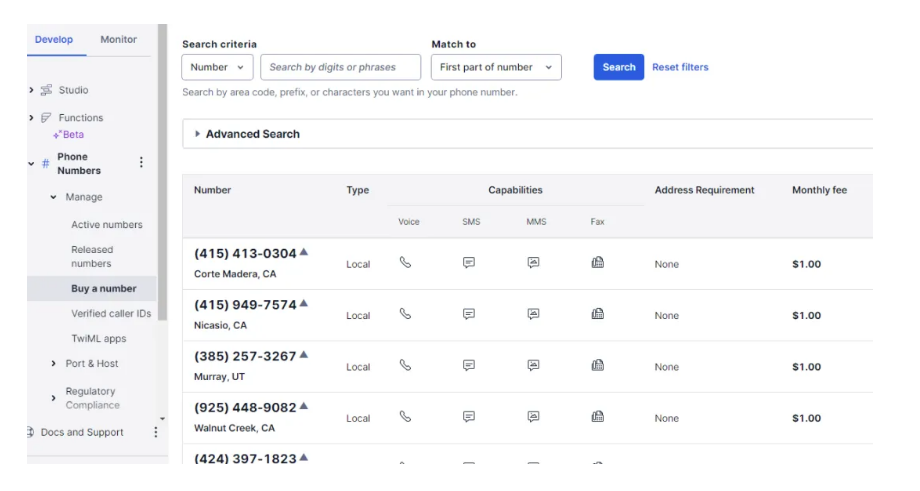This screenshot has width=920, height=491.
Task: Collapse the Manage submenu
Action: coord(54,197)
